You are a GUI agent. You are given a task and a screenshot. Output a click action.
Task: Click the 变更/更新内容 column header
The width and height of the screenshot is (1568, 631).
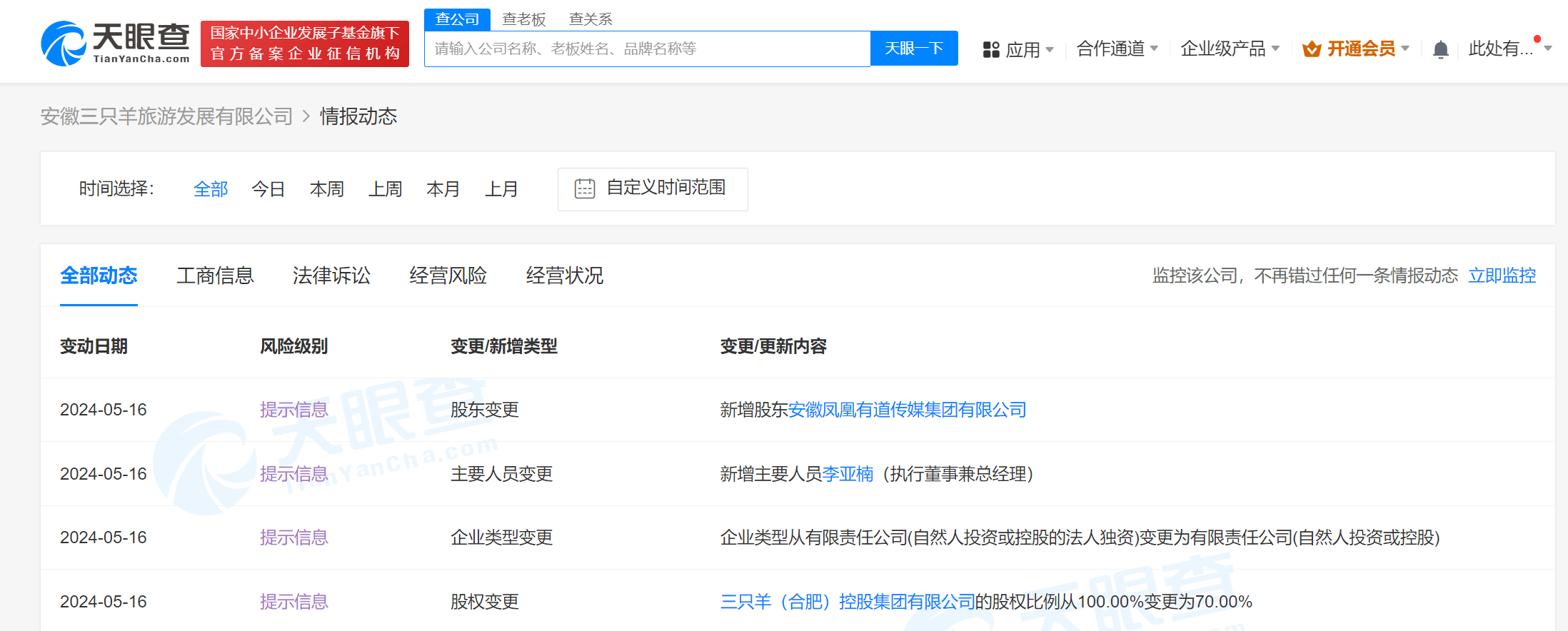click(773, 346)
